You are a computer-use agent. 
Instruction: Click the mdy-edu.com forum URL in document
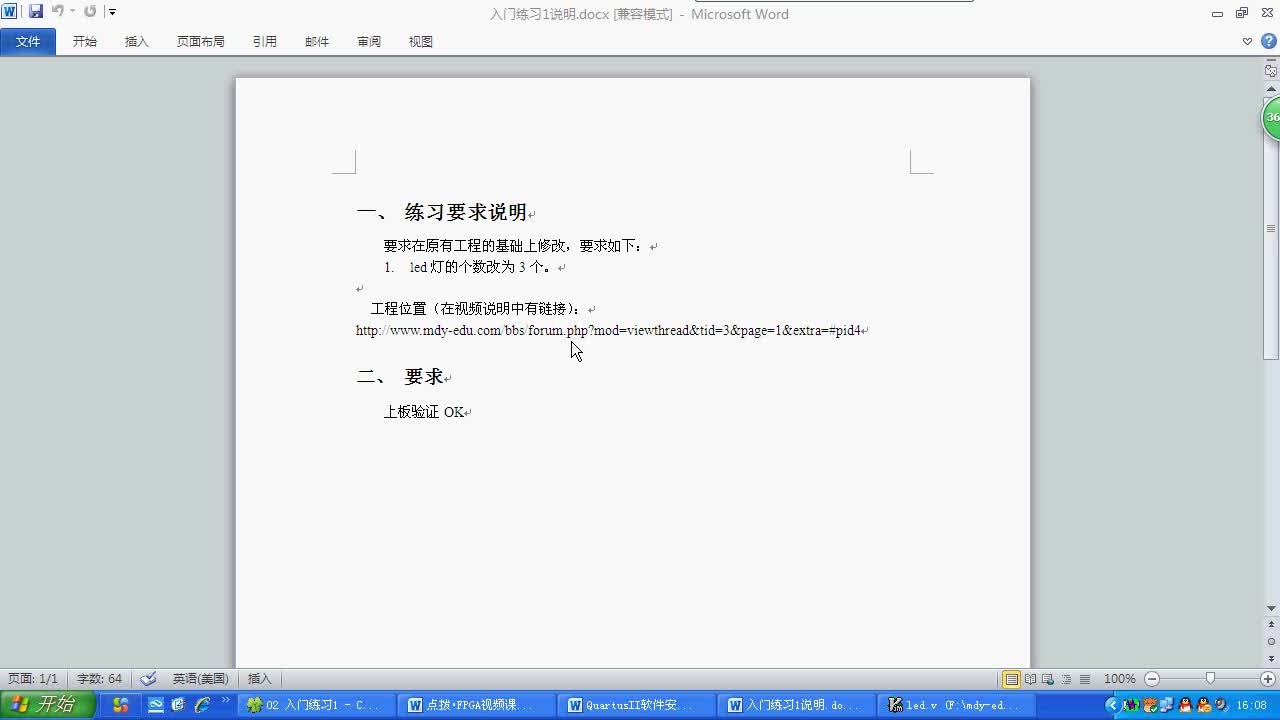click(x=608, y=330)
